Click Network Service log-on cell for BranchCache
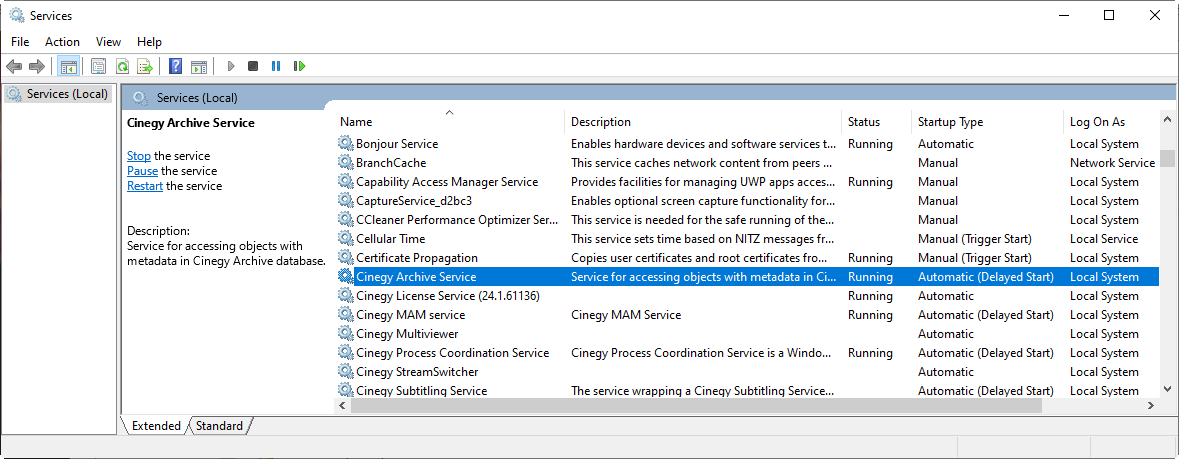Viewport: 1179px width, 459px height. pos(1112,163)
